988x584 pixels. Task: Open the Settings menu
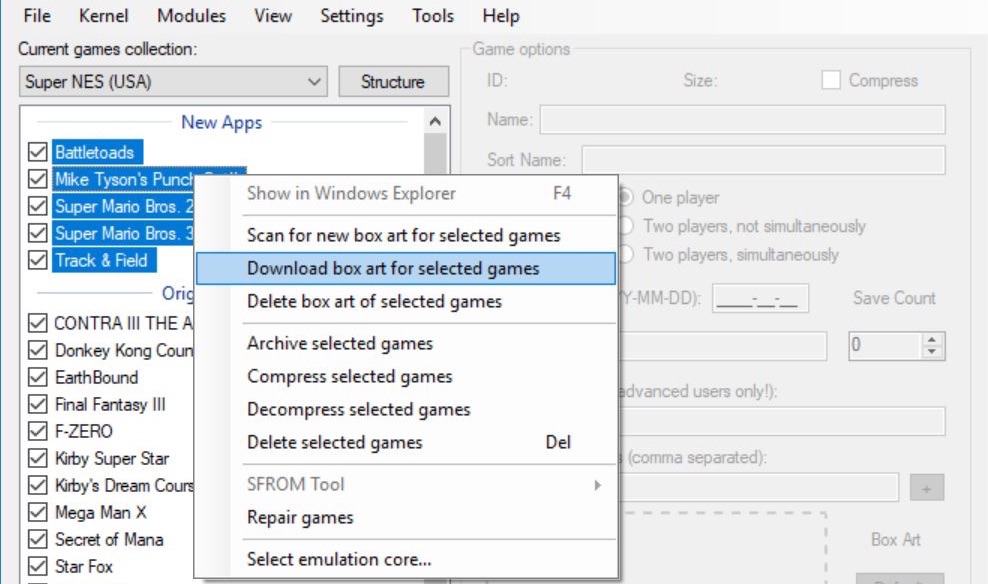tap(352, 15)
